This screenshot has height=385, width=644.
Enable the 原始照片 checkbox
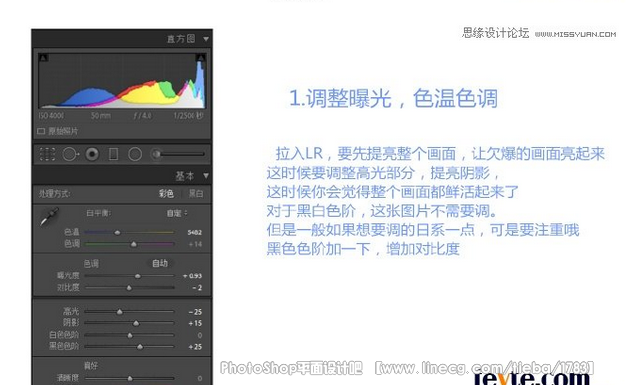pos(41,131)
